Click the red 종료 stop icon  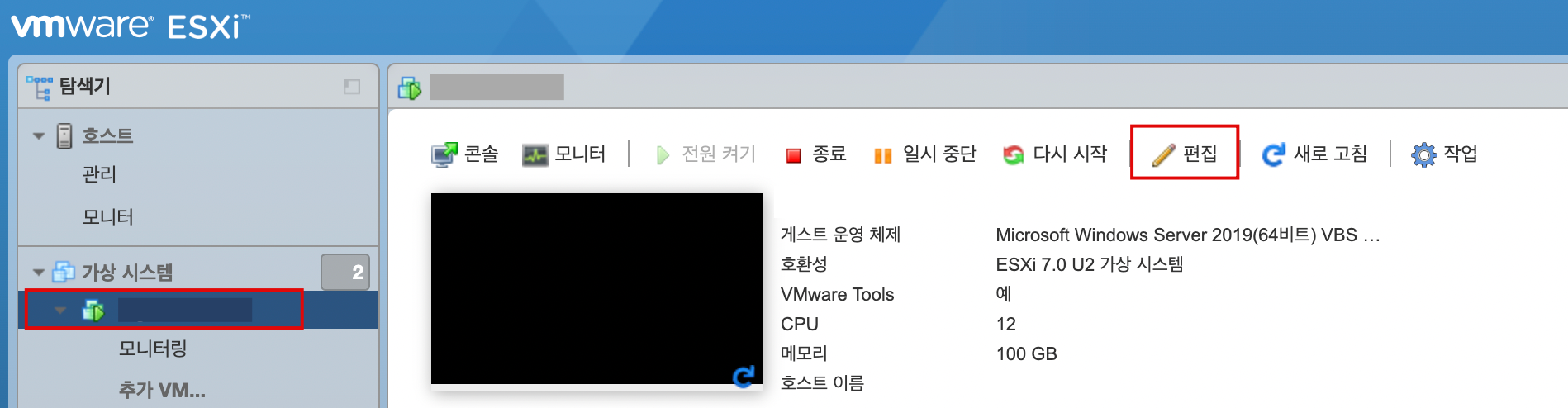[x=794, y=155]
